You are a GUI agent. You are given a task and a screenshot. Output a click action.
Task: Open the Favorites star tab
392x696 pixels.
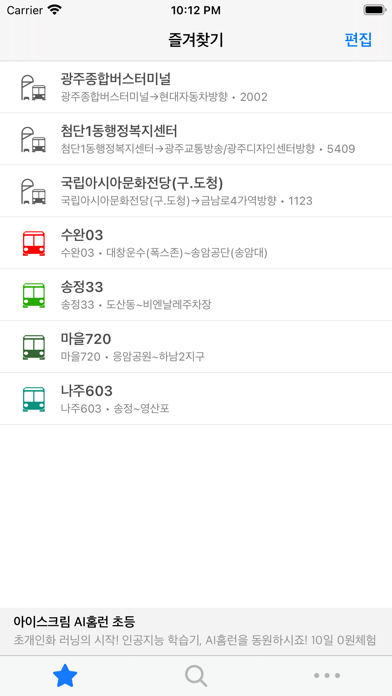(65, 676)
